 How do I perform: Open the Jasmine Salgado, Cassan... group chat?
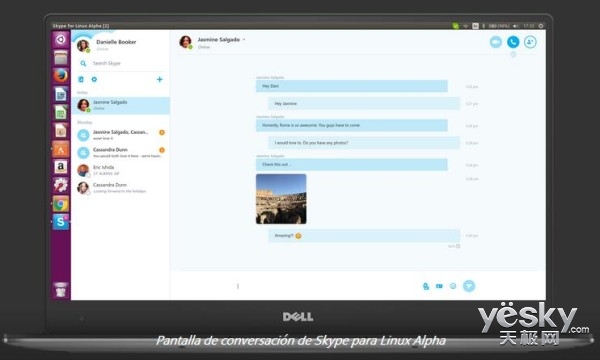click(x=121, y=135)
